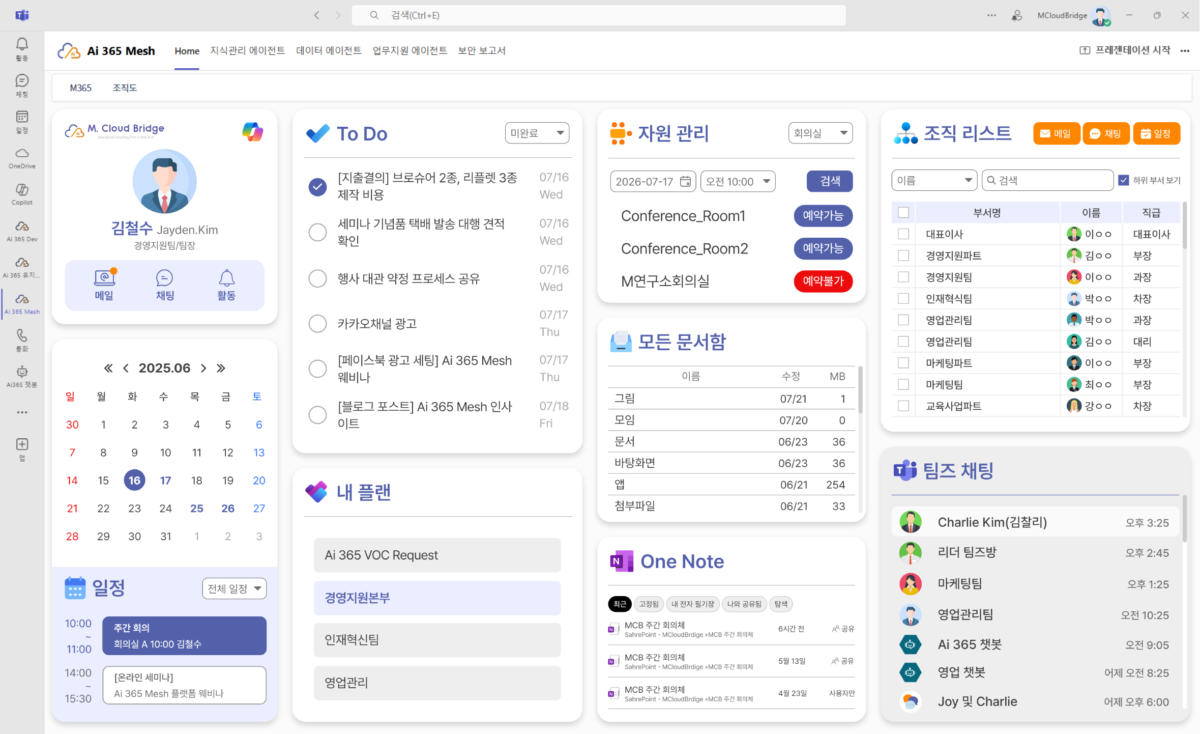The height and width of the screenshot is (734, 1200).
Task: Go to next month in the calendar
Action: click(203, 368)
